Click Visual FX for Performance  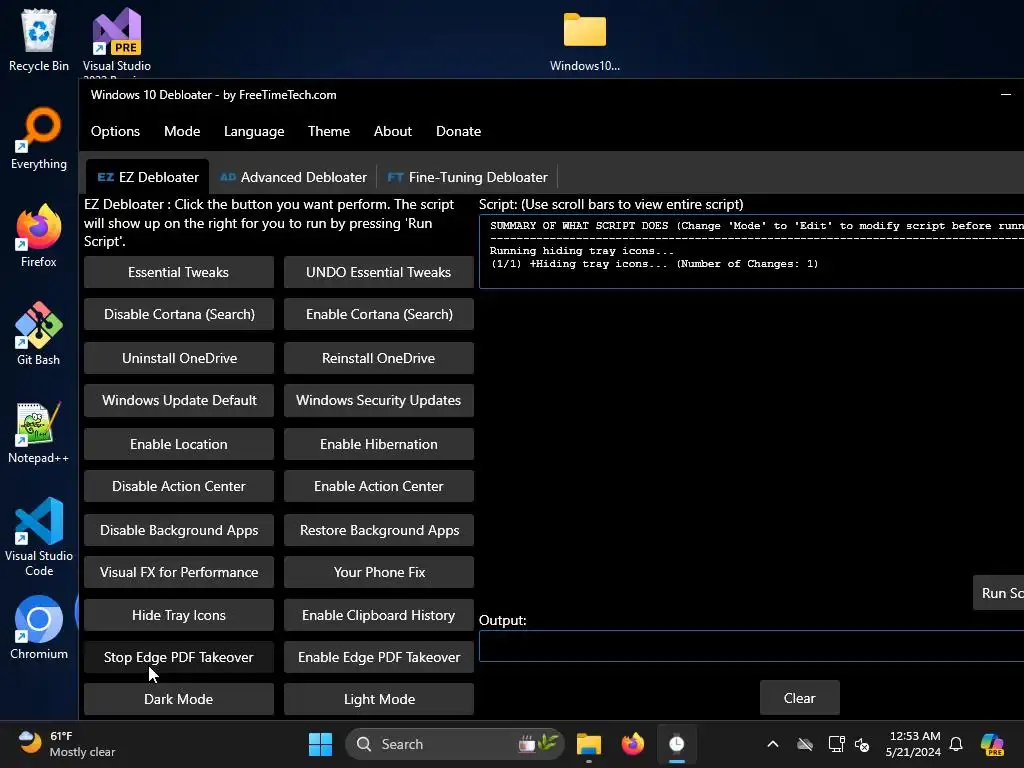click(x=178, y=572)
